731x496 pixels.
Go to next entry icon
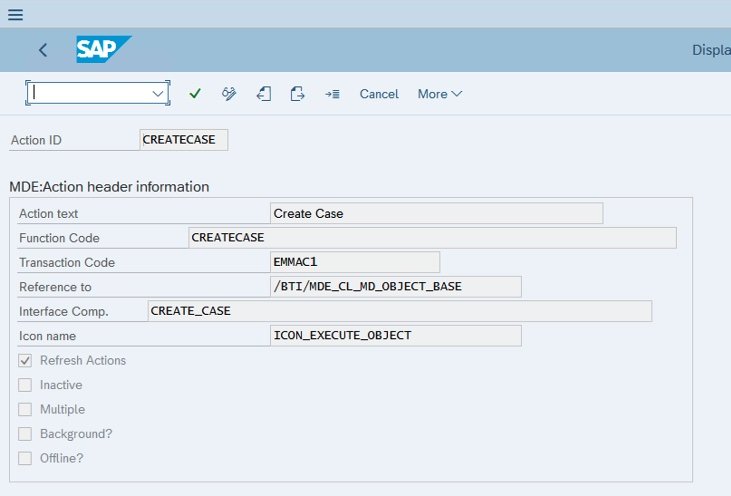click(x=297, y=94)
